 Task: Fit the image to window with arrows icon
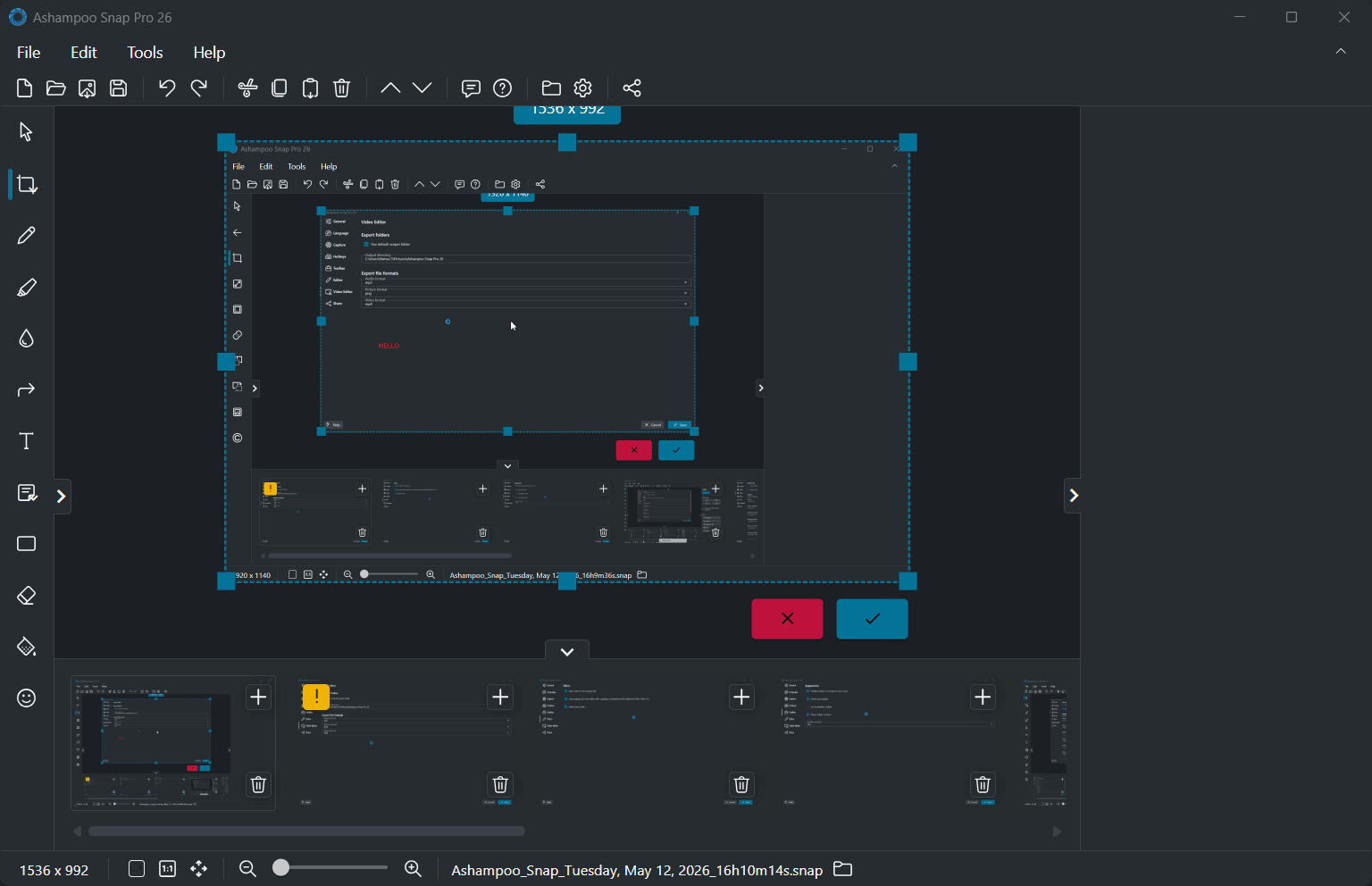(198, 869)
